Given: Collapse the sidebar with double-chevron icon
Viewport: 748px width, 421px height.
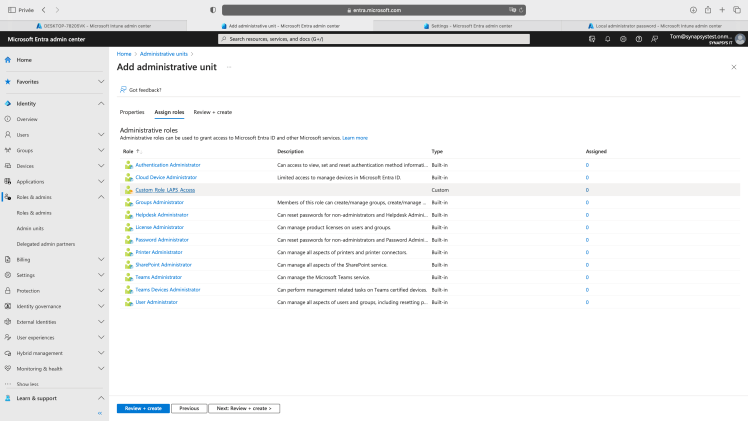Looking at the screenshot, I should pos(100,412).
